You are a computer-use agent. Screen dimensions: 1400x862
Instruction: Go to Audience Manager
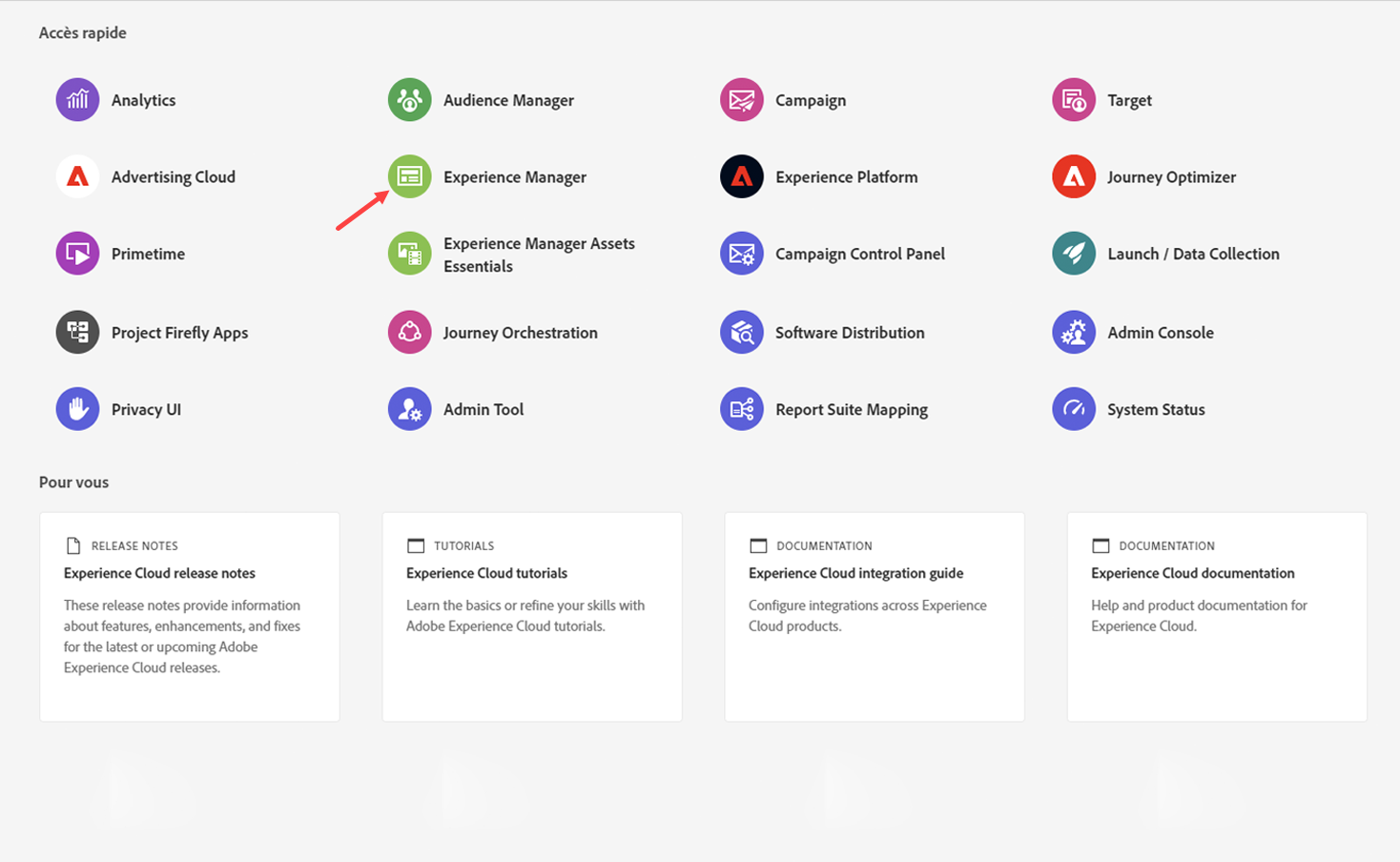[508, 100]
